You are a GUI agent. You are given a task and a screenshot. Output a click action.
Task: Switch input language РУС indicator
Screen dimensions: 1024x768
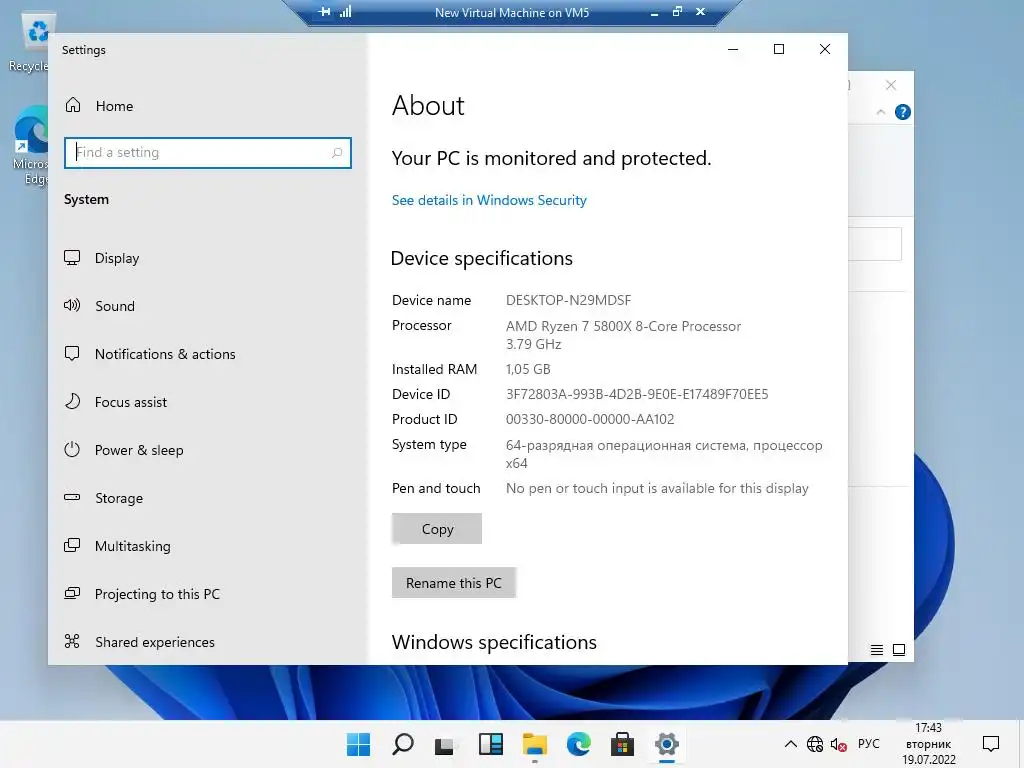(x=869, y=744)
